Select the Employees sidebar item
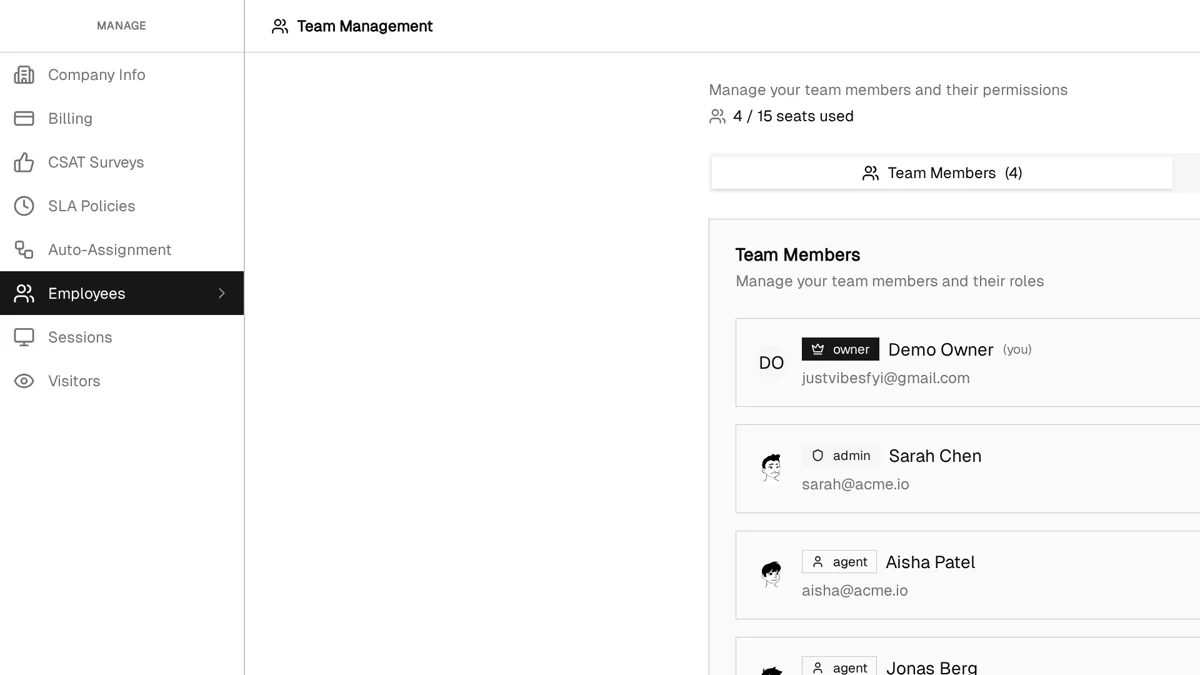 pos(122,293)
